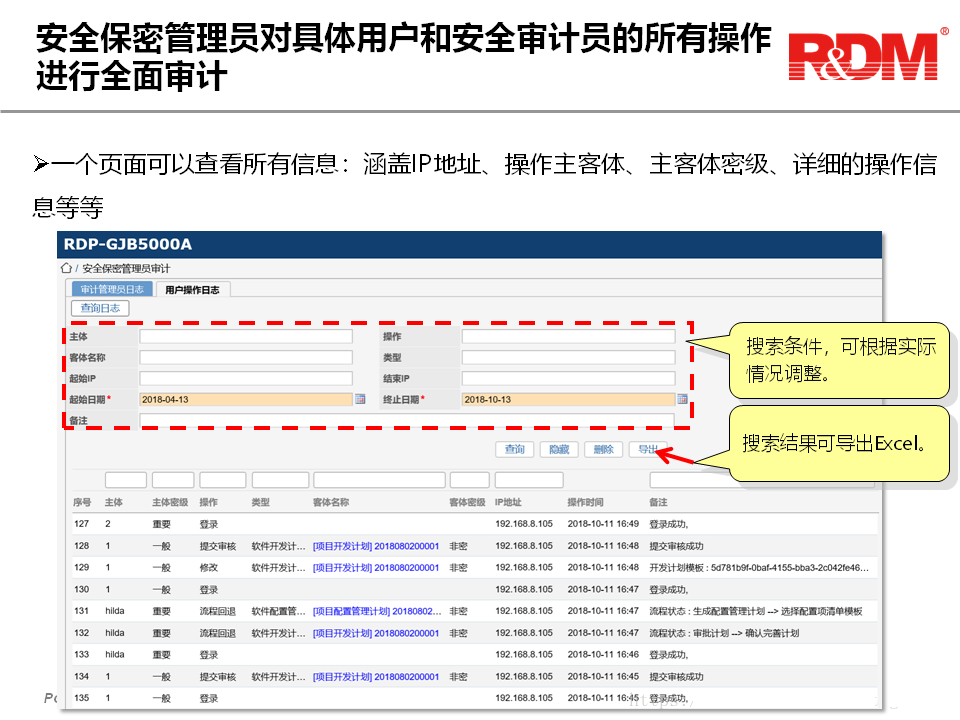Open the home breadcrumb icon
This screenshot has width=960, height=720.
(x=66, y=268)
